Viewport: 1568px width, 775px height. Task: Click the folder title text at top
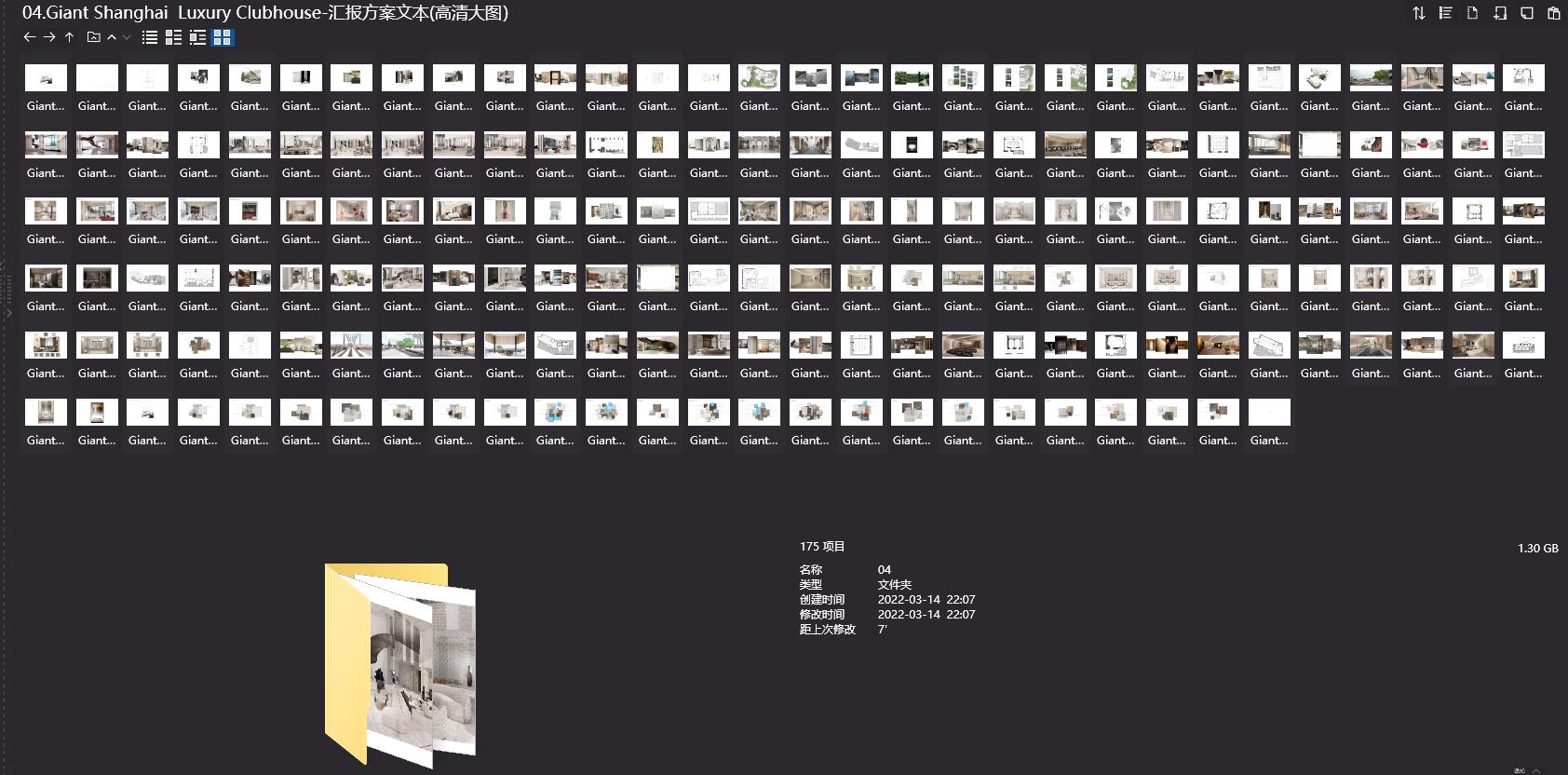coord(265,13)
